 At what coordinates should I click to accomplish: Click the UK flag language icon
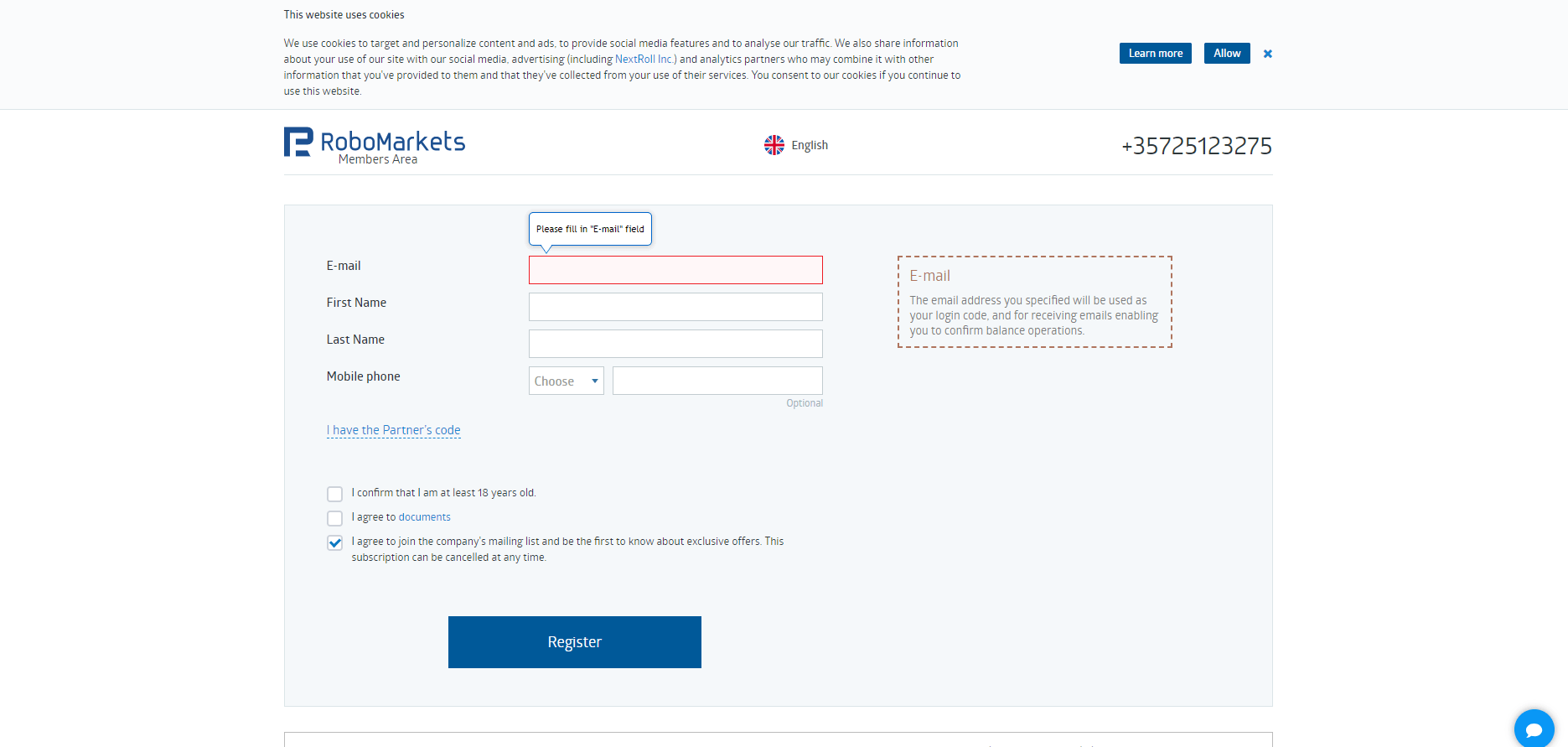click(x=774, y=145)
